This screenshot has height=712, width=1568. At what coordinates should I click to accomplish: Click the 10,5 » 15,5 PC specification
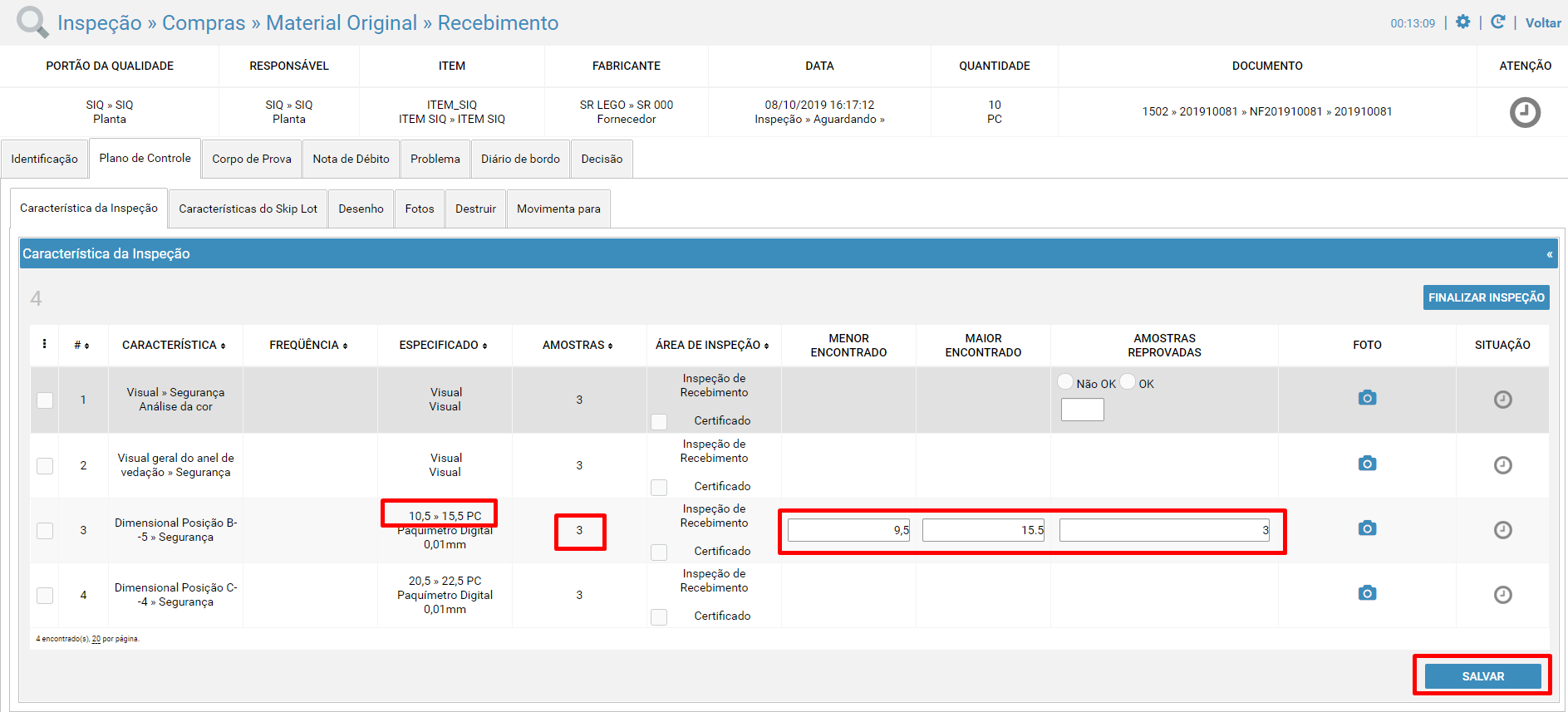pyautogui.click(x=445, y=516)
